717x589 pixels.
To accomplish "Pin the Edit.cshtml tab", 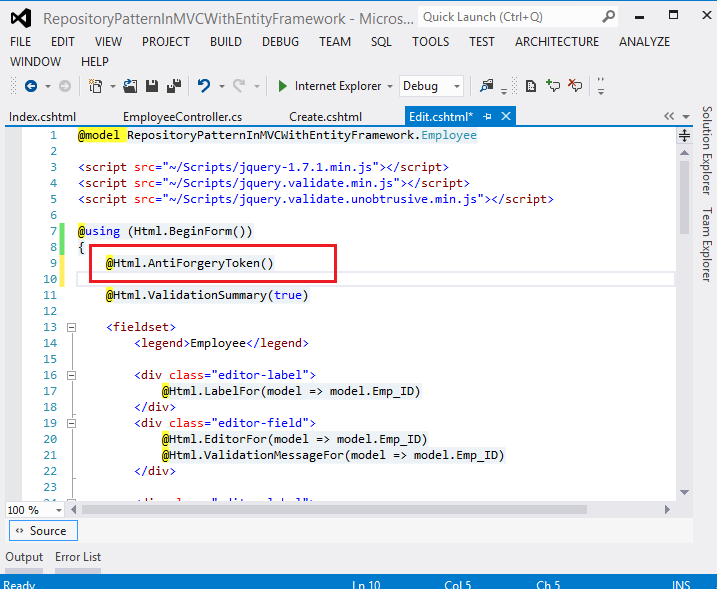I will [487, 117].
